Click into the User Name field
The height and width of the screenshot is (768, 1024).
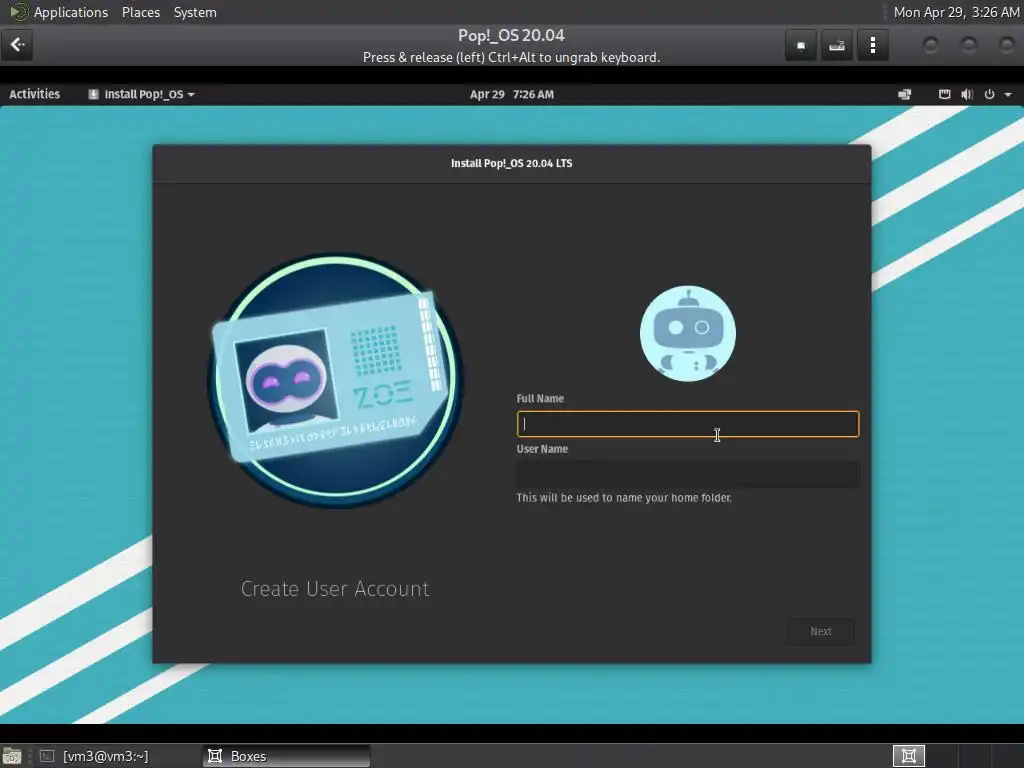coord(688,474)
